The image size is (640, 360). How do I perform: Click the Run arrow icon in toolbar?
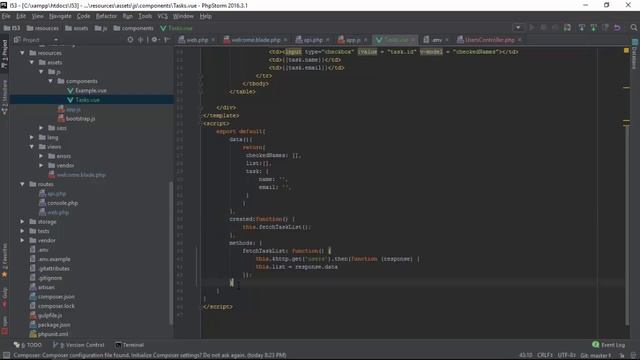531,28
